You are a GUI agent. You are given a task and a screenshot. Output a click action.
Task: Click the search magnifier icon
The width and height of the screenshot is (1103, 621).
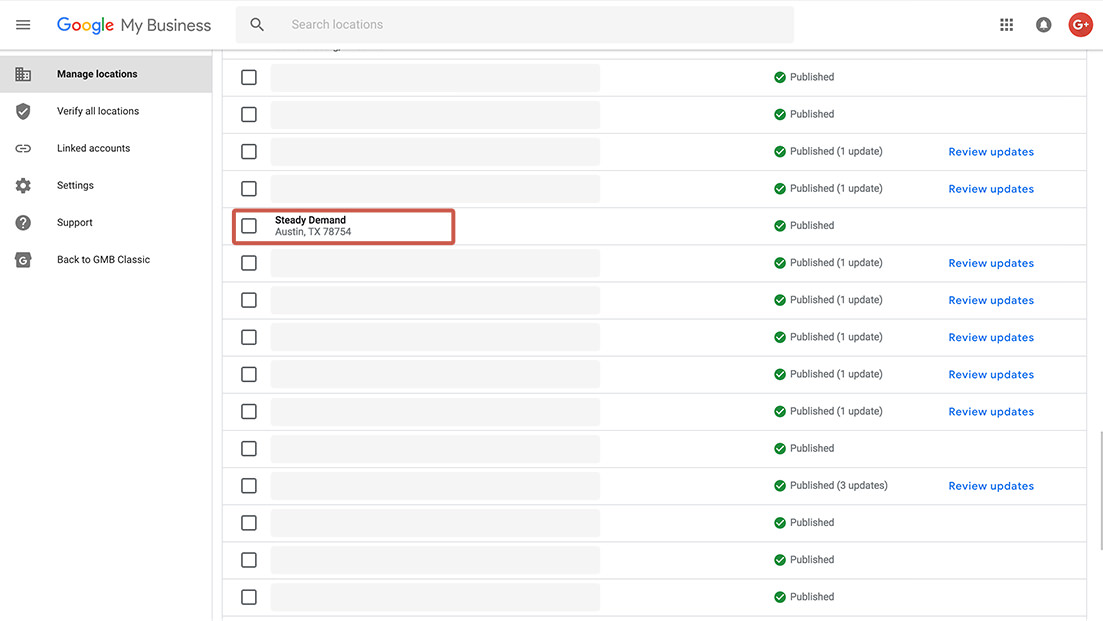tap(257, 25)
